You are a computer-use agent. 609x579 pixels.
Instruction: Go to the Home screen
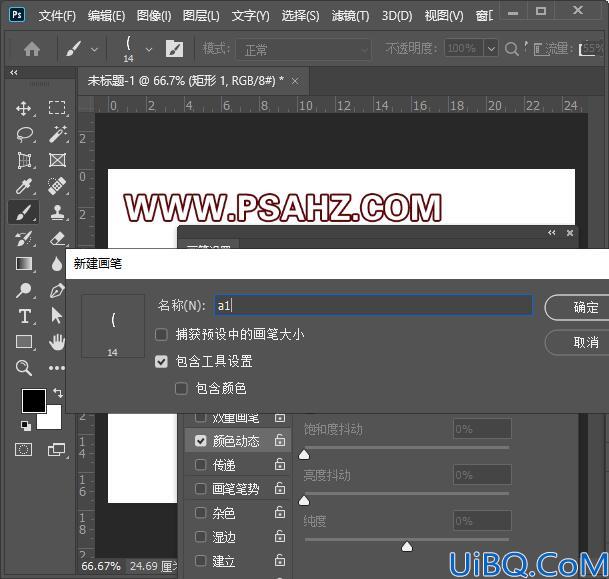32,49
